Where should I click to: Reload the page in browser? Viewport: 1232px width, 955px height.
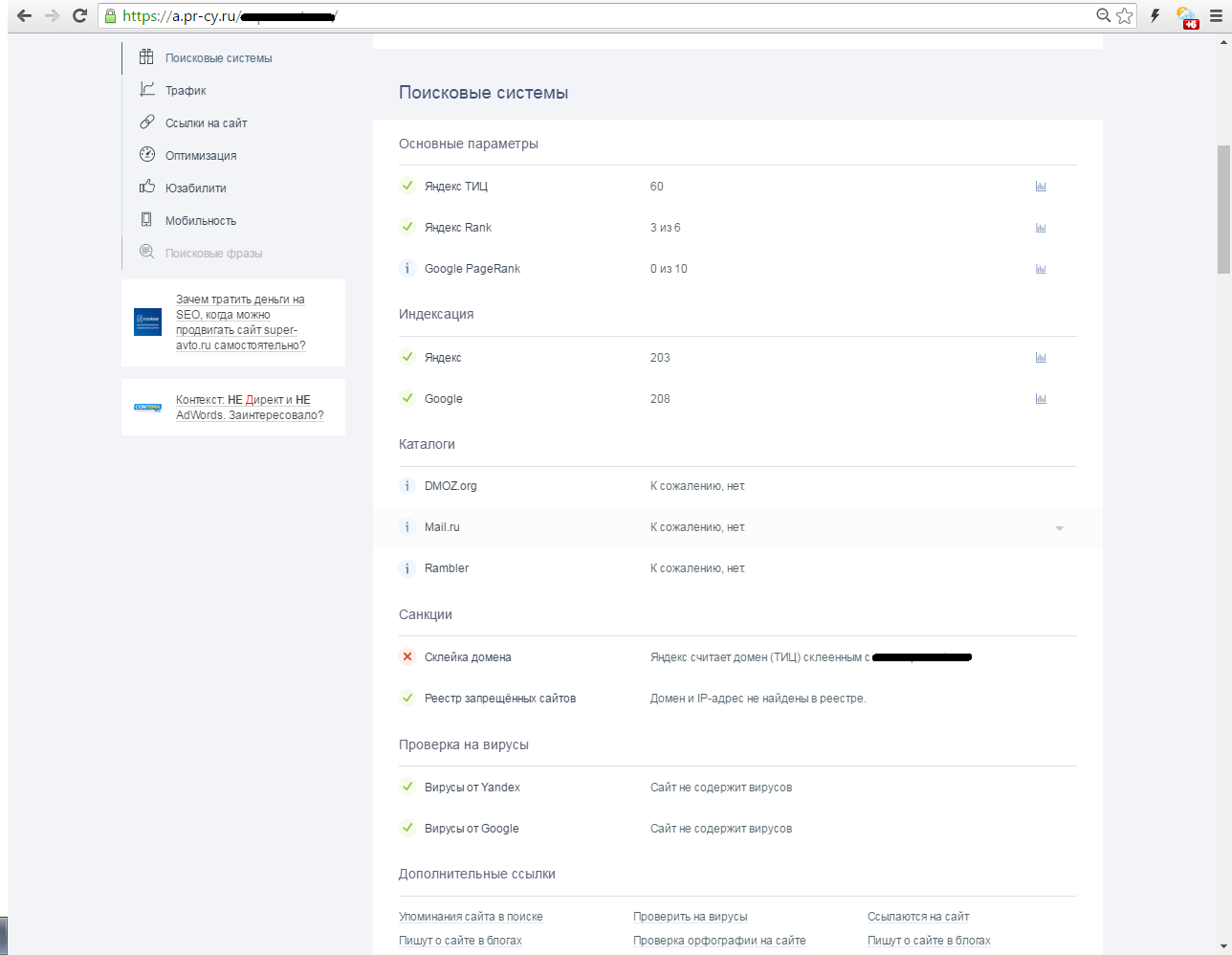(x=80, y=15)
